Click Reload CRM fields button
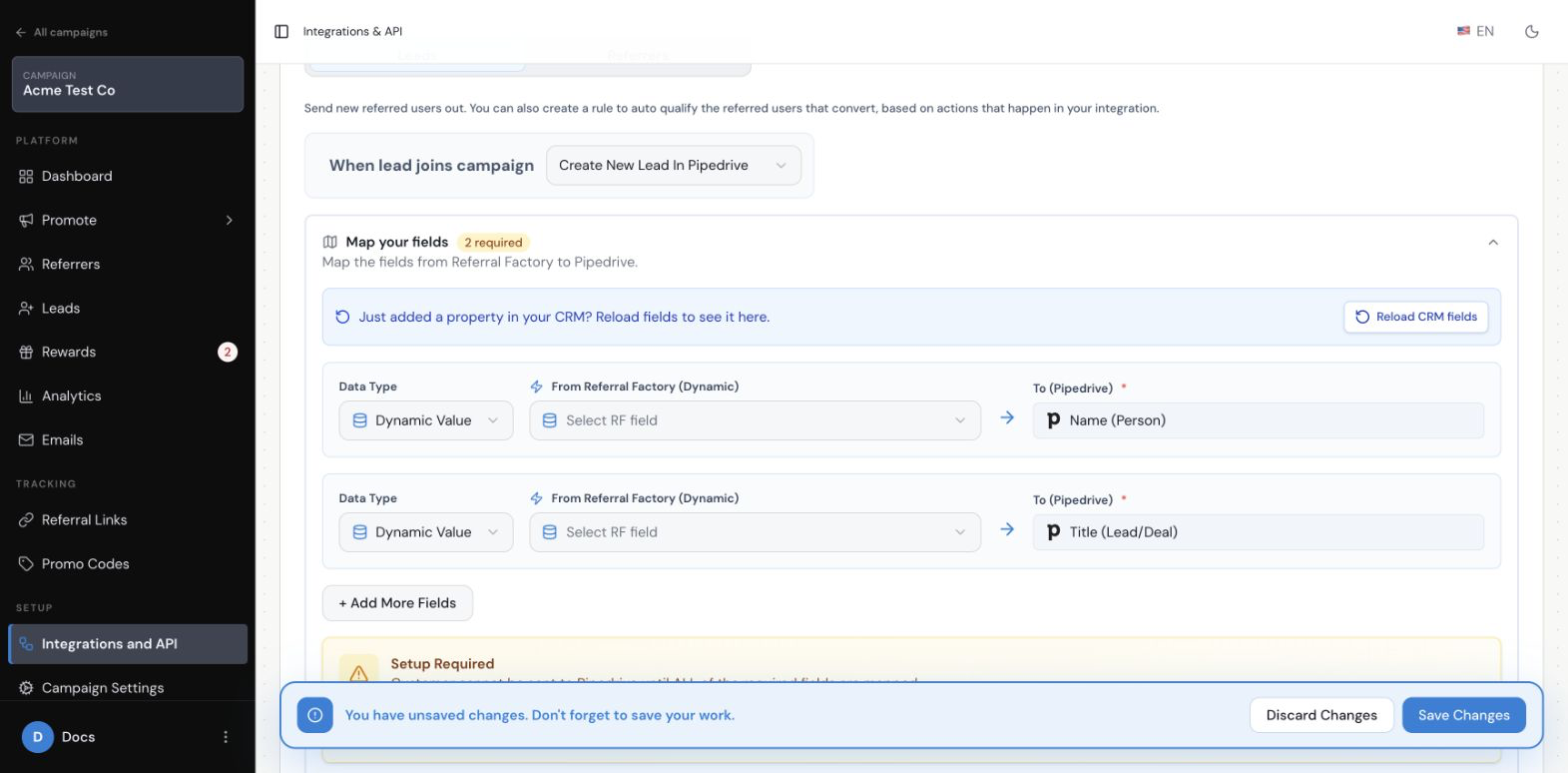This screenshot has width=1568, height=773. [1416, 318]
